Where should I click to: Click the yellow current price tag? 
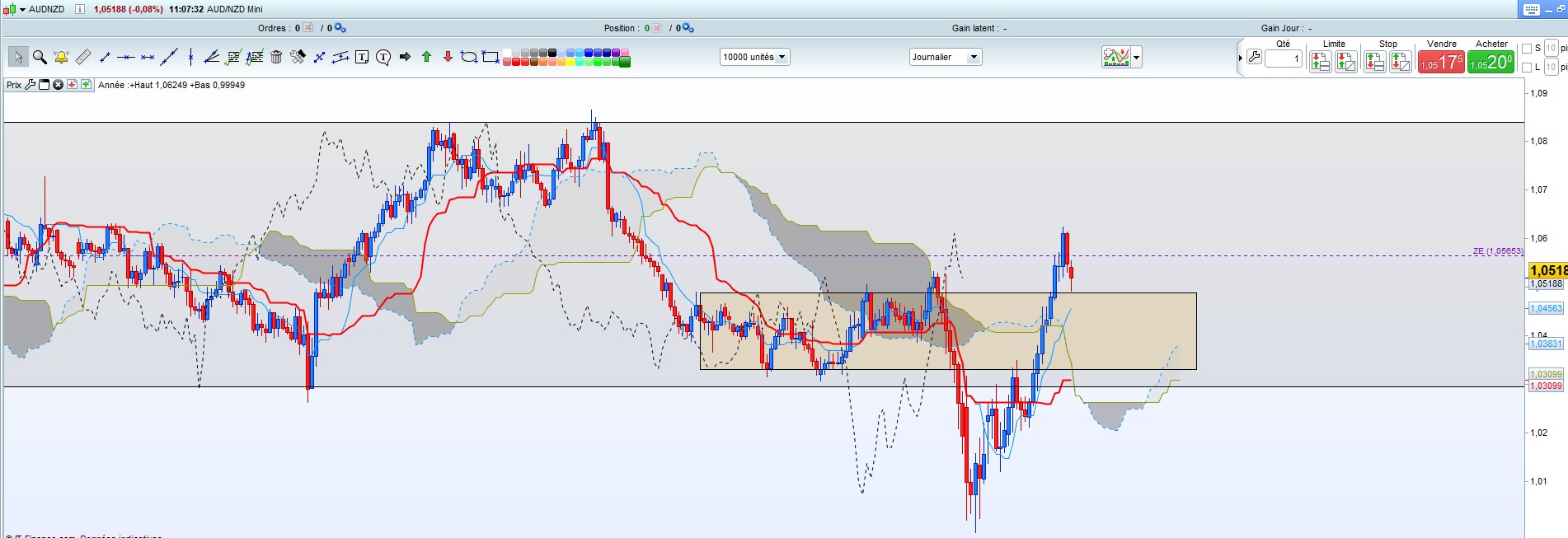pos(1547,270)
